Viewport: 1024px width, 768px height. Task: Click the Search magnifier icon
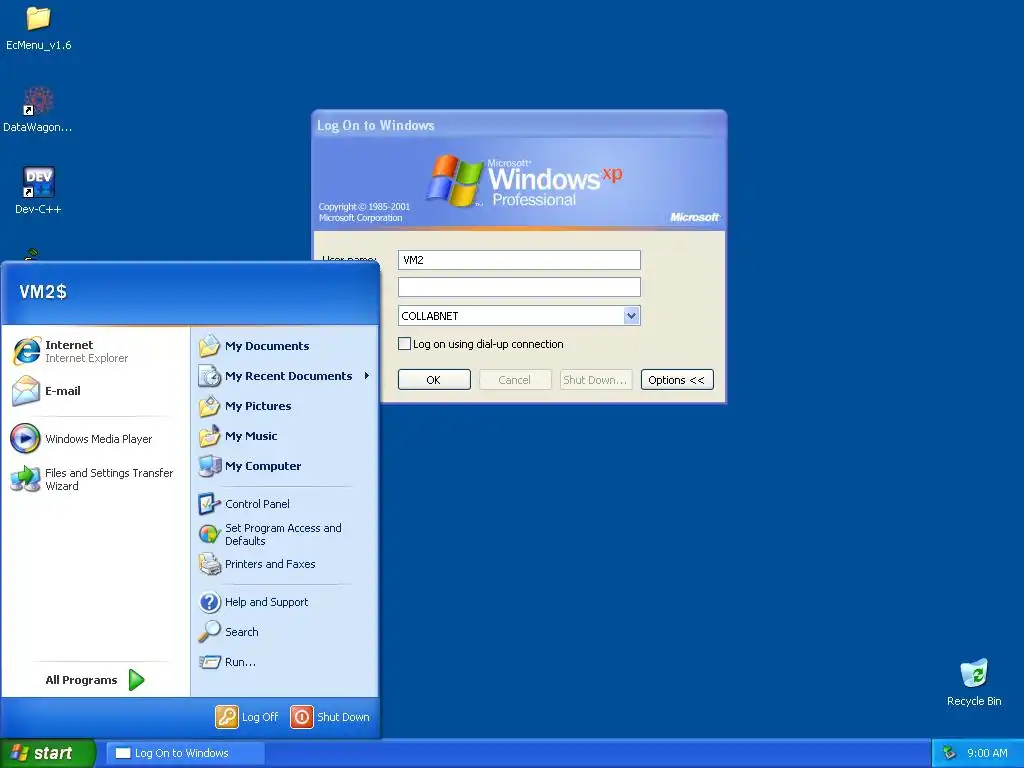tap(210, 632)
